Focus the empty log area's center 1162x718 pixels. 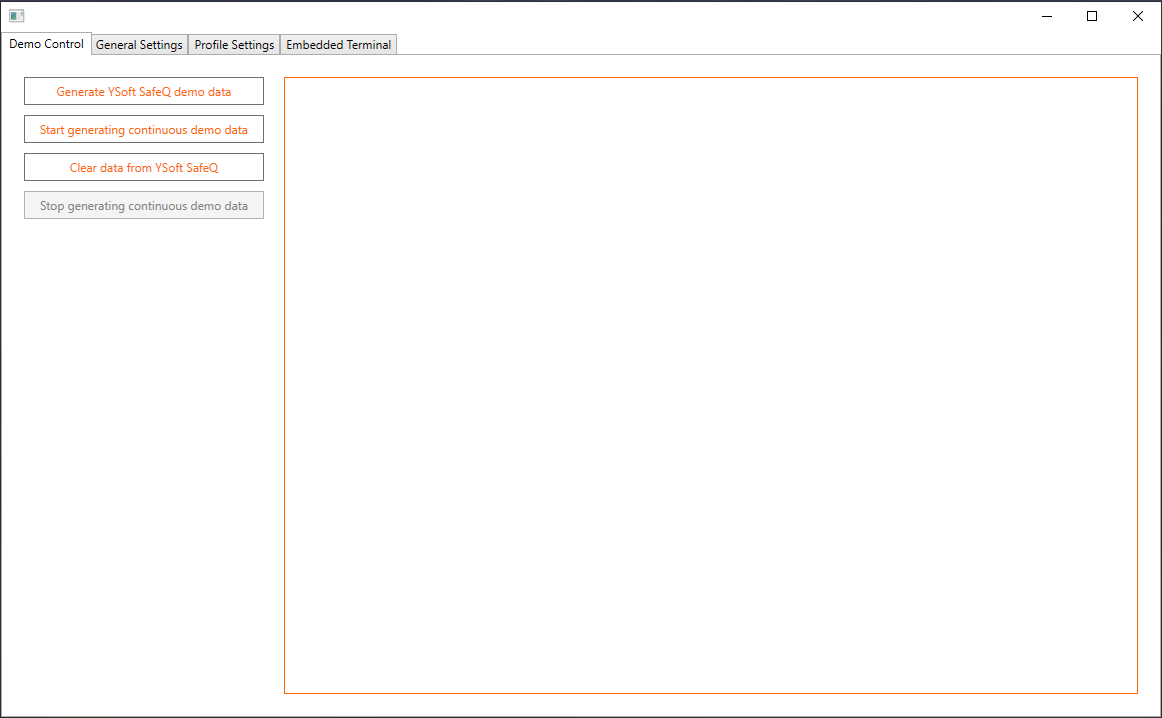(711, 385)
